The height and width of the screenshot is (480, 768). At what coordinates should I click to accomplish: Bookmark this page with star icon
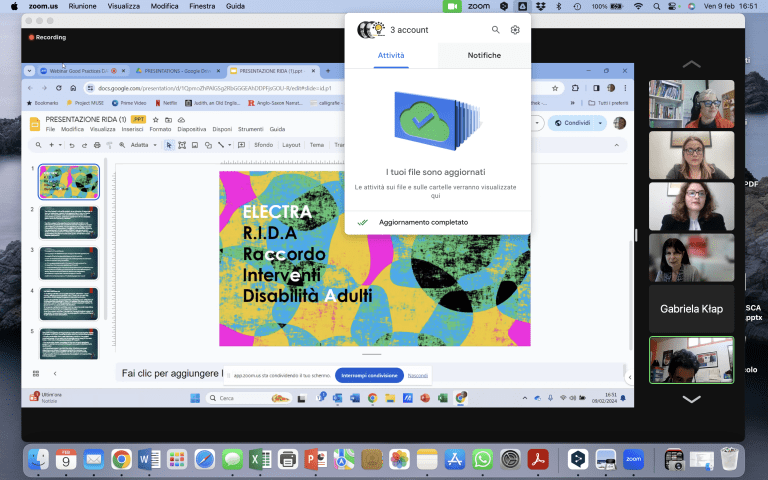click(555, 88)
